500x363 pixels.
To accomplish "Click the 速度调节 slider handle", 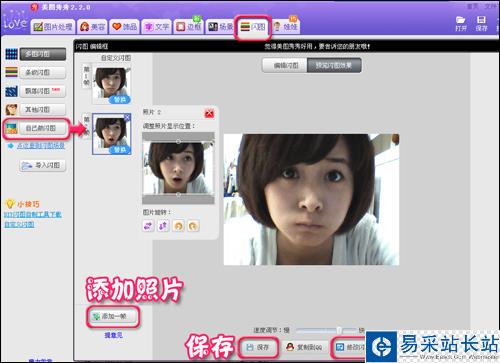I will pos(339,330).
